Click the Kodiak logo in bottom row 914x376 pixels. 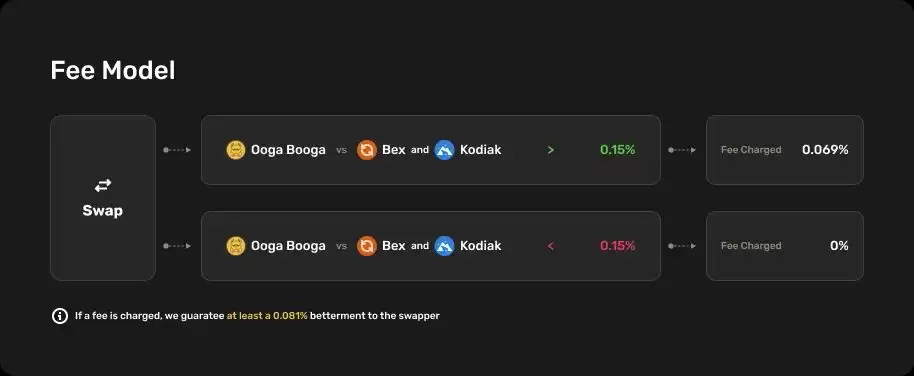point(444,246)
